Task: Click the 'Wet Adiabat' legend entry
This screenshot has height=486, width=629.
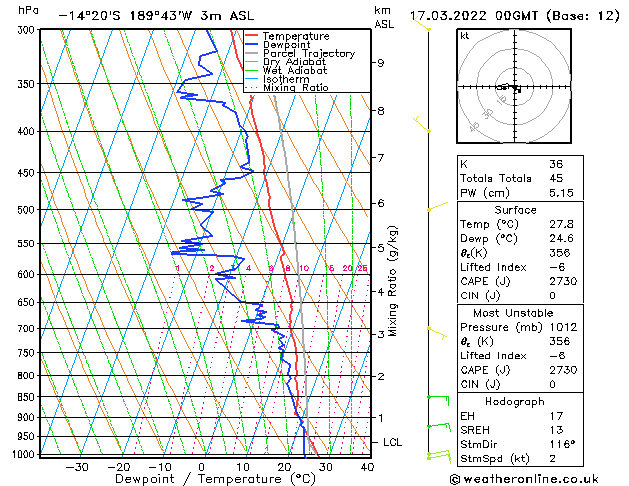Action: click(295, 70)
